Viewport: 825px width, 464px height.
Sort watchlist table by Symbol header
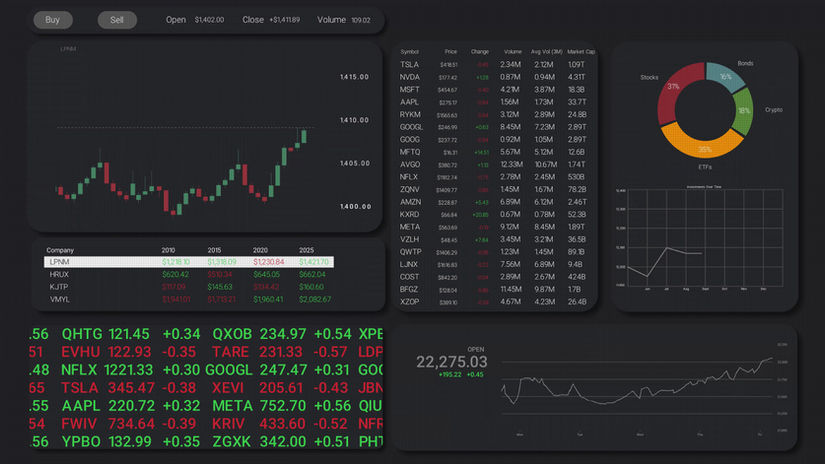click(x=409, y=52)
